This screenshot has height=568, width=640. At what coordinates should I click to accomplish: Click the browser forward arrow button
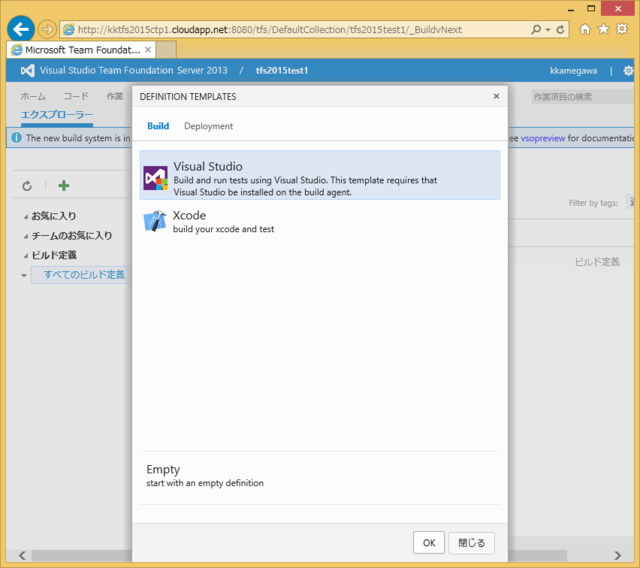pyautogui.click(x=47, y=29)
